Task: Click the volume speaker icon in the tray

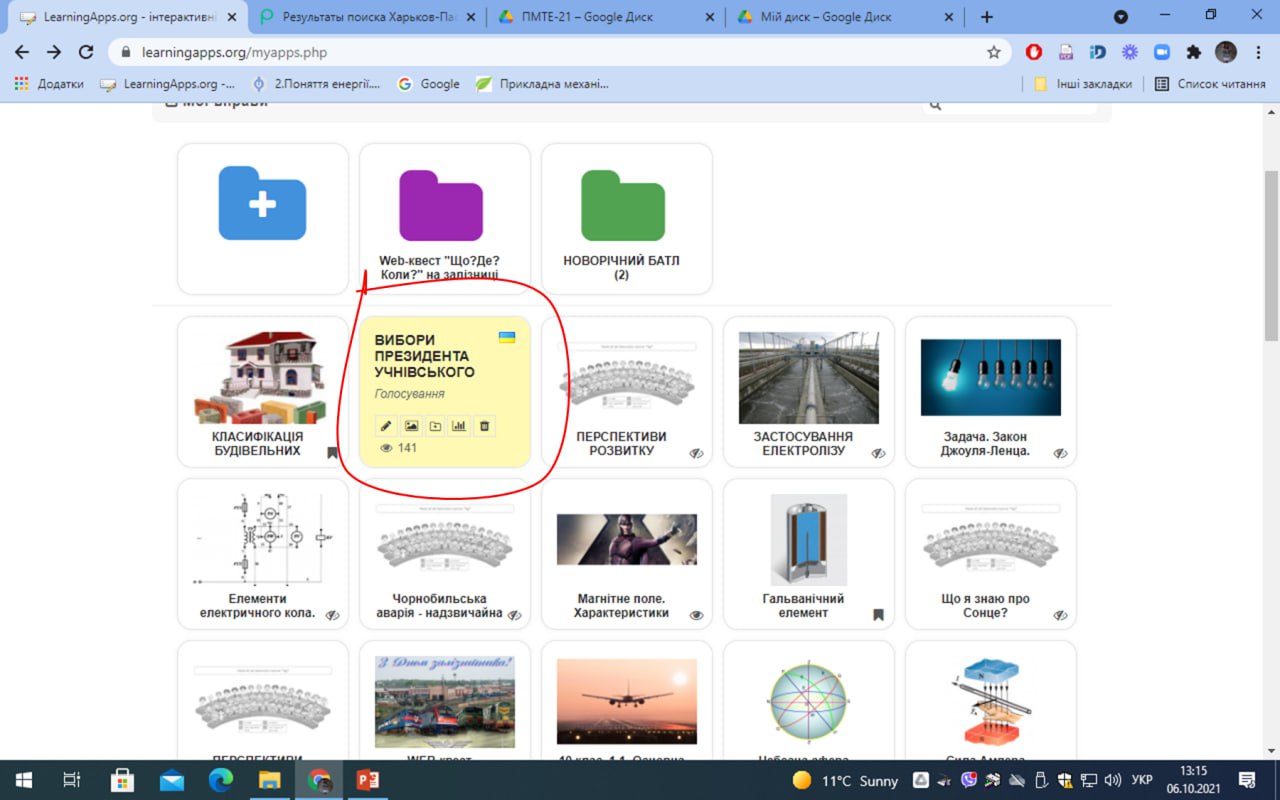Action: [x=1112, y=780]
